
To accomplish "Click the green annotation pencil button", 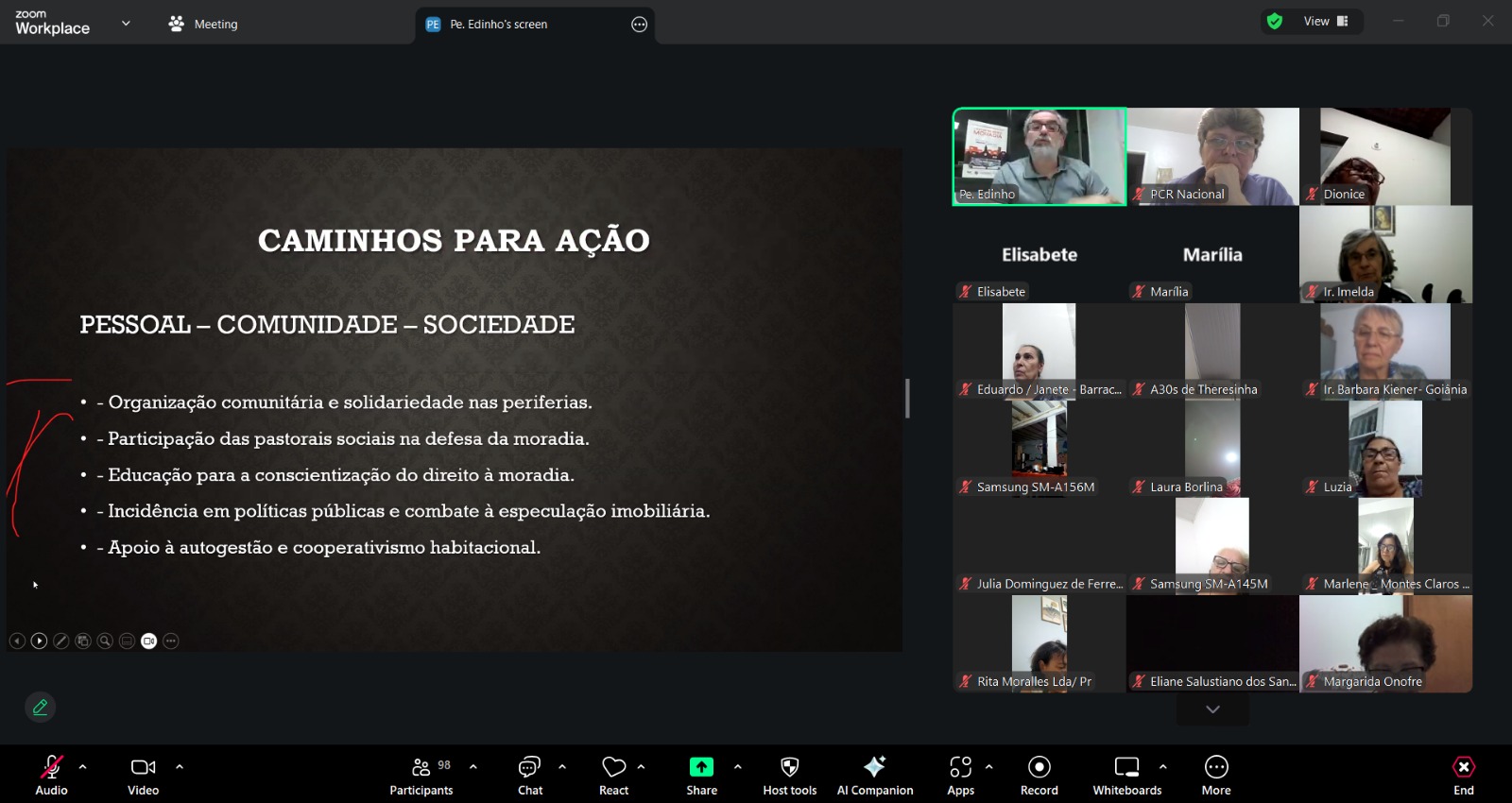I will (x=40, y=707).
